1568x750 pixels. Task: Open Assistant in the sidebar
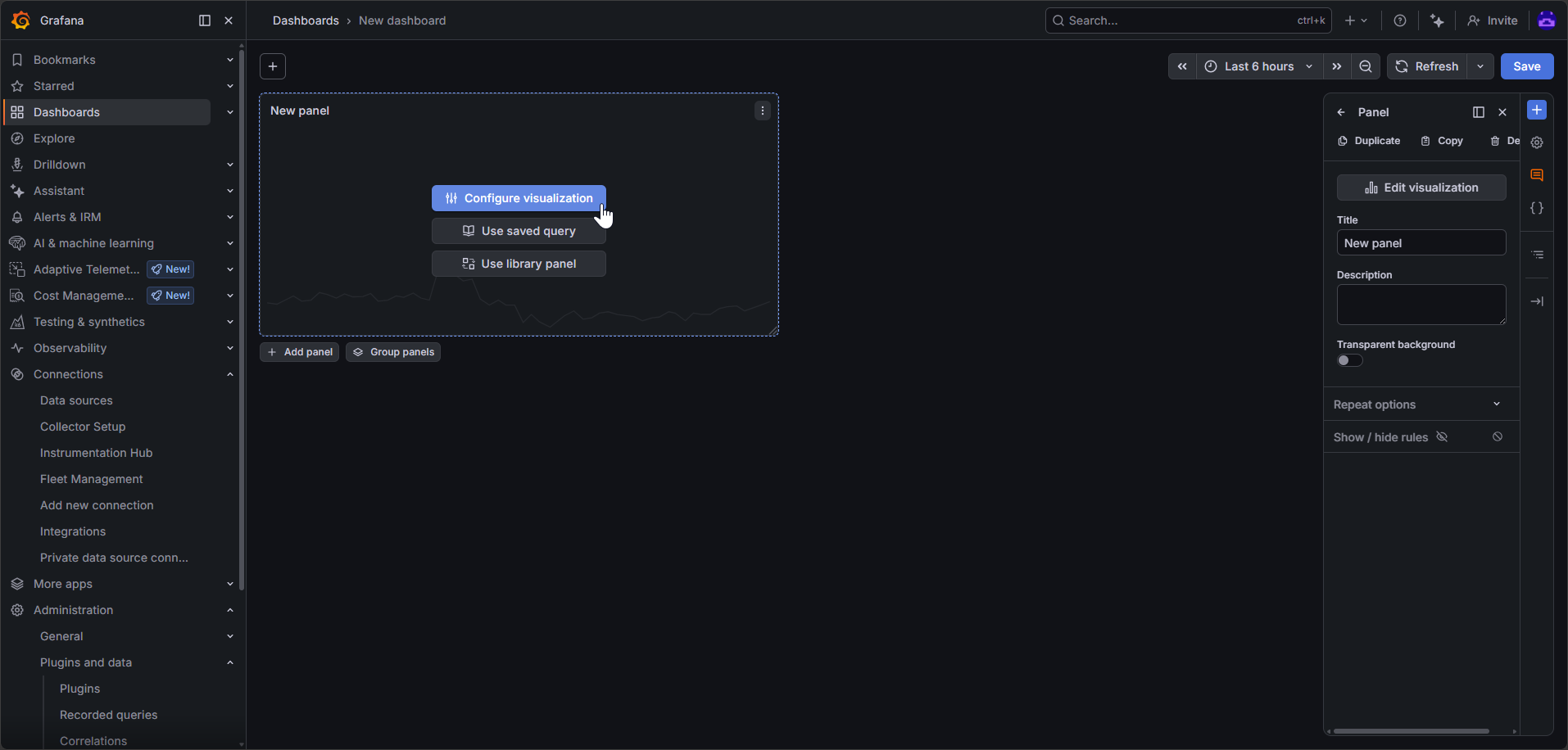pos(59,191)
